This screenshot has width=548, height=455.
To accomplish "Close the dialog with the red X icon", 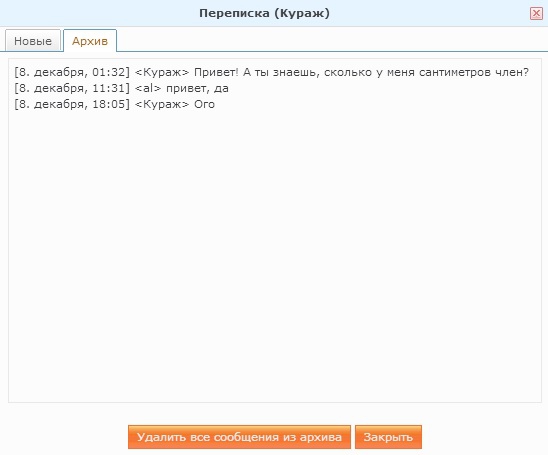I will [536, 14].
